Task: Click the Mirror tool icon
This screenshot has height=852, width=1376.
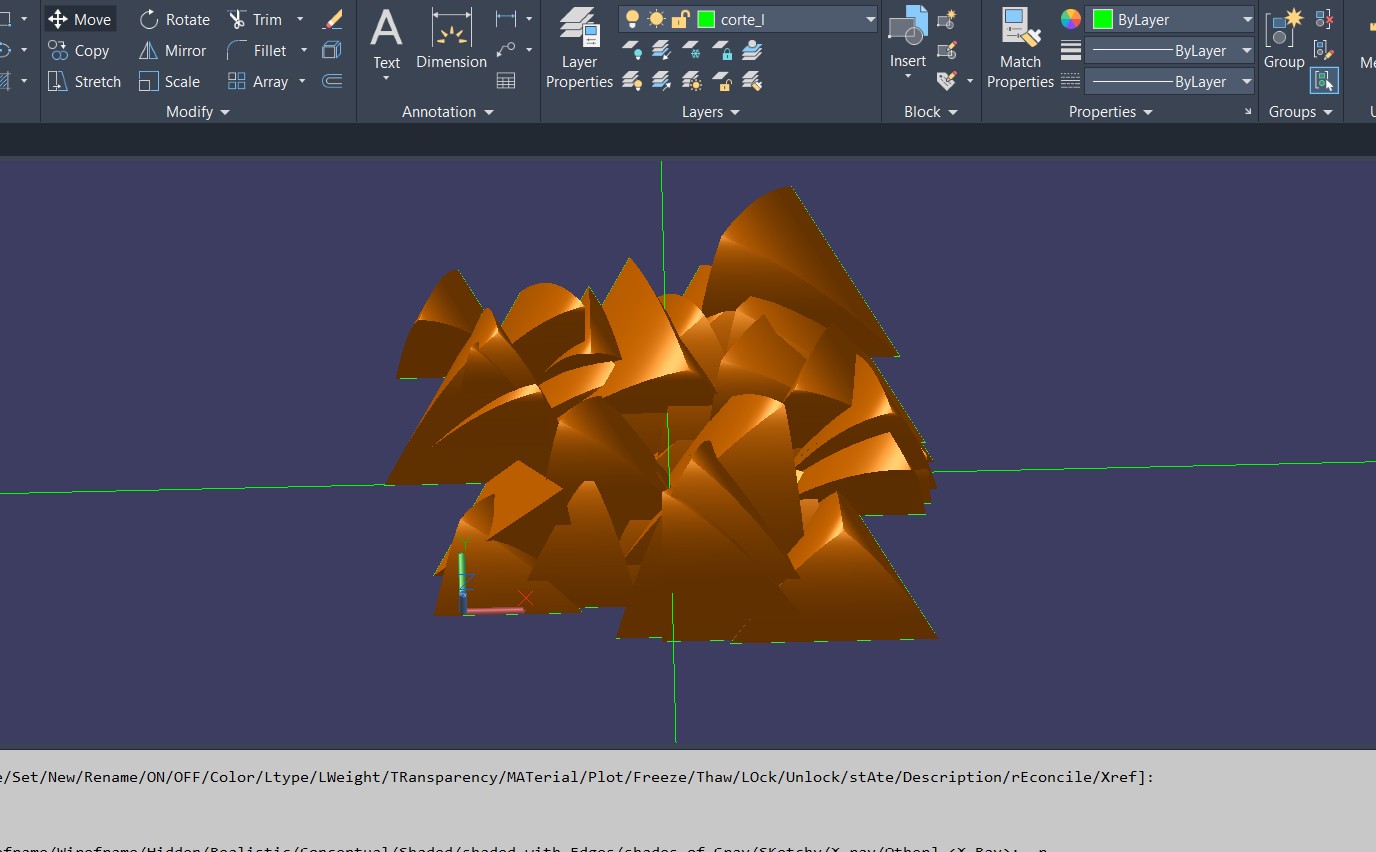Action: click(149, 50)
